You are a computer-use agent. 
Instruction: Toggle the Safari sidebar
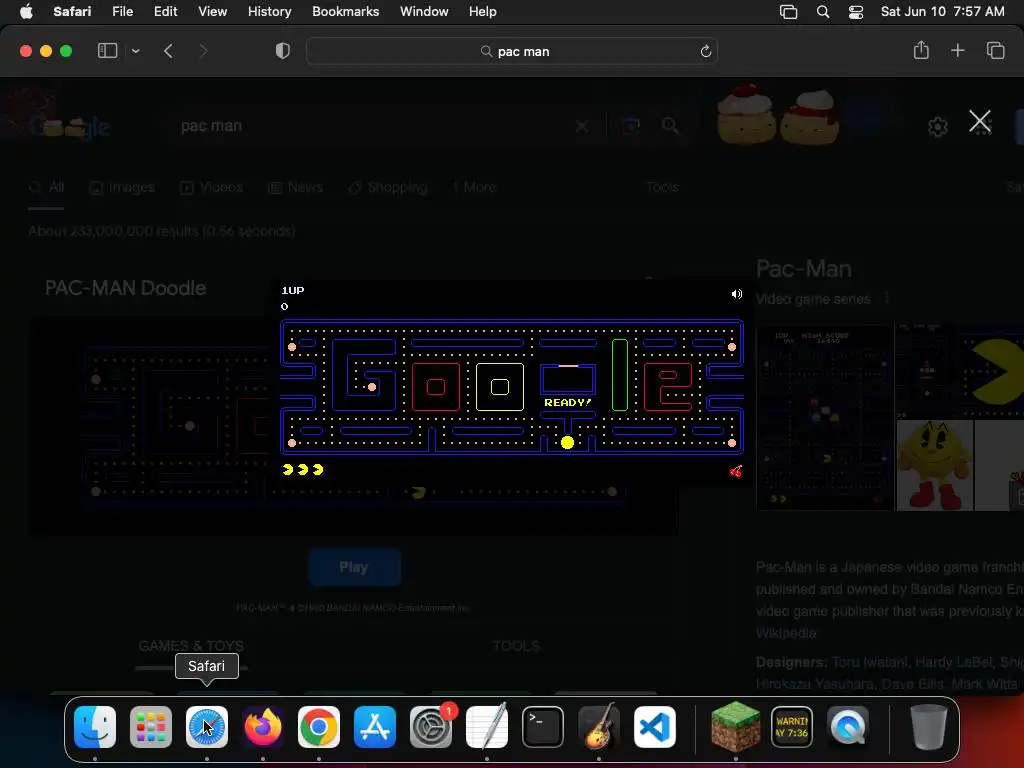(x=107, y=51)
